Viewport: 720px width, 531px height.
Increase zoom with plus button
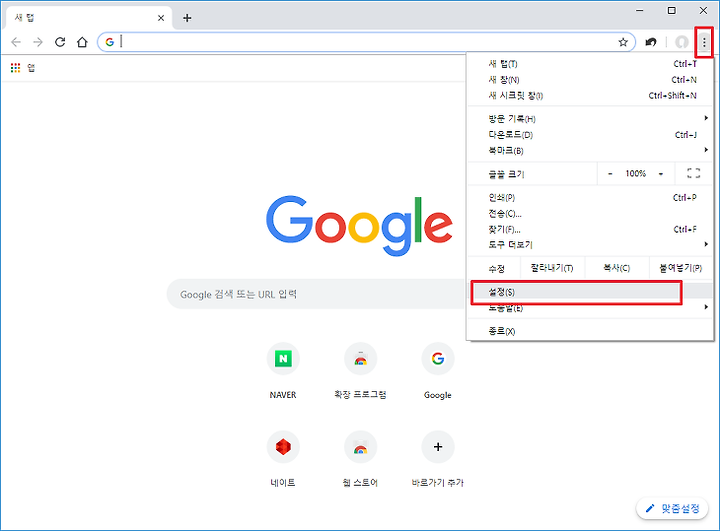coord(661,174)
